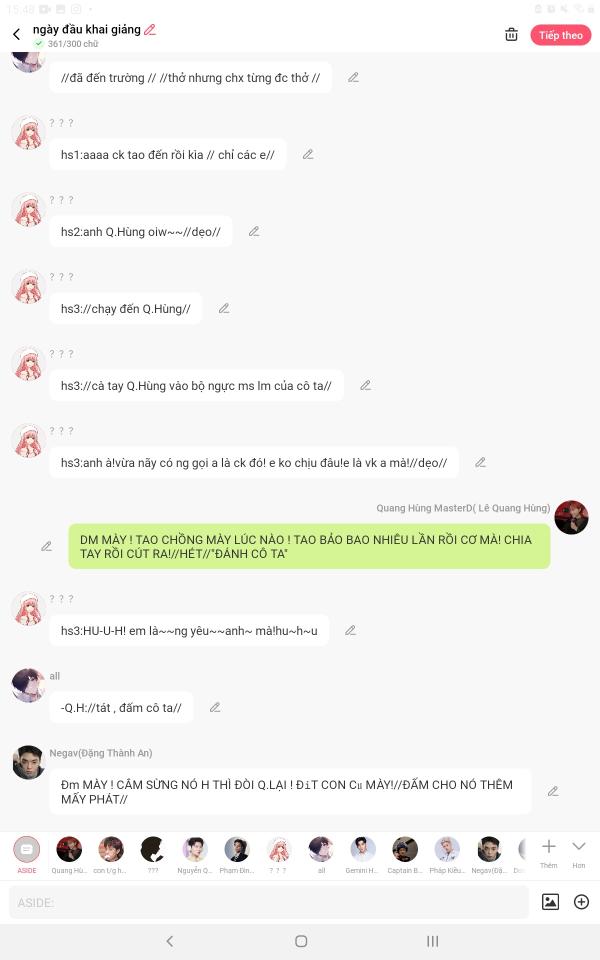
Task: Edit the green Quang Hùng MasterD message
Action: [x=47, y=546]
